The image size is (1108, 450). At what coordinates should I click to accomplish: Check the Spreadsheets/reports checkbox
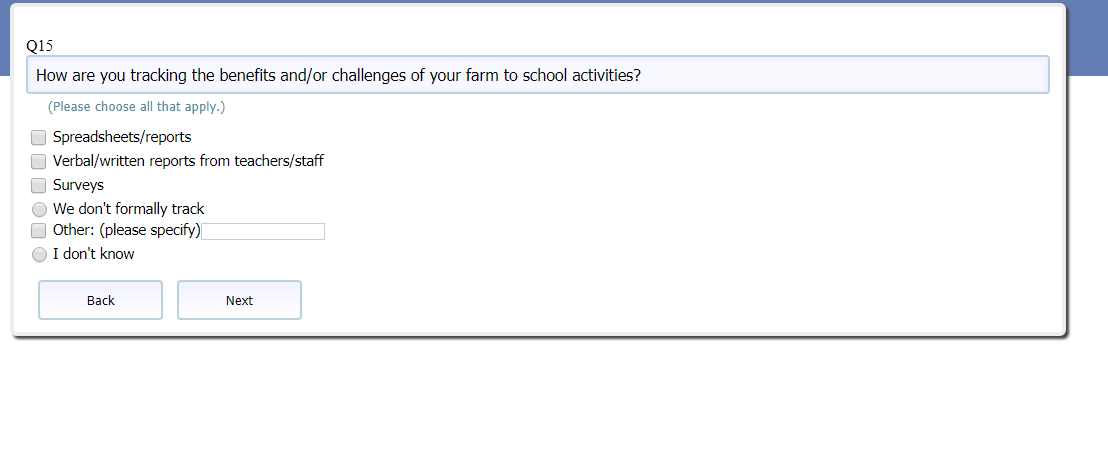[x=39, y=137]
